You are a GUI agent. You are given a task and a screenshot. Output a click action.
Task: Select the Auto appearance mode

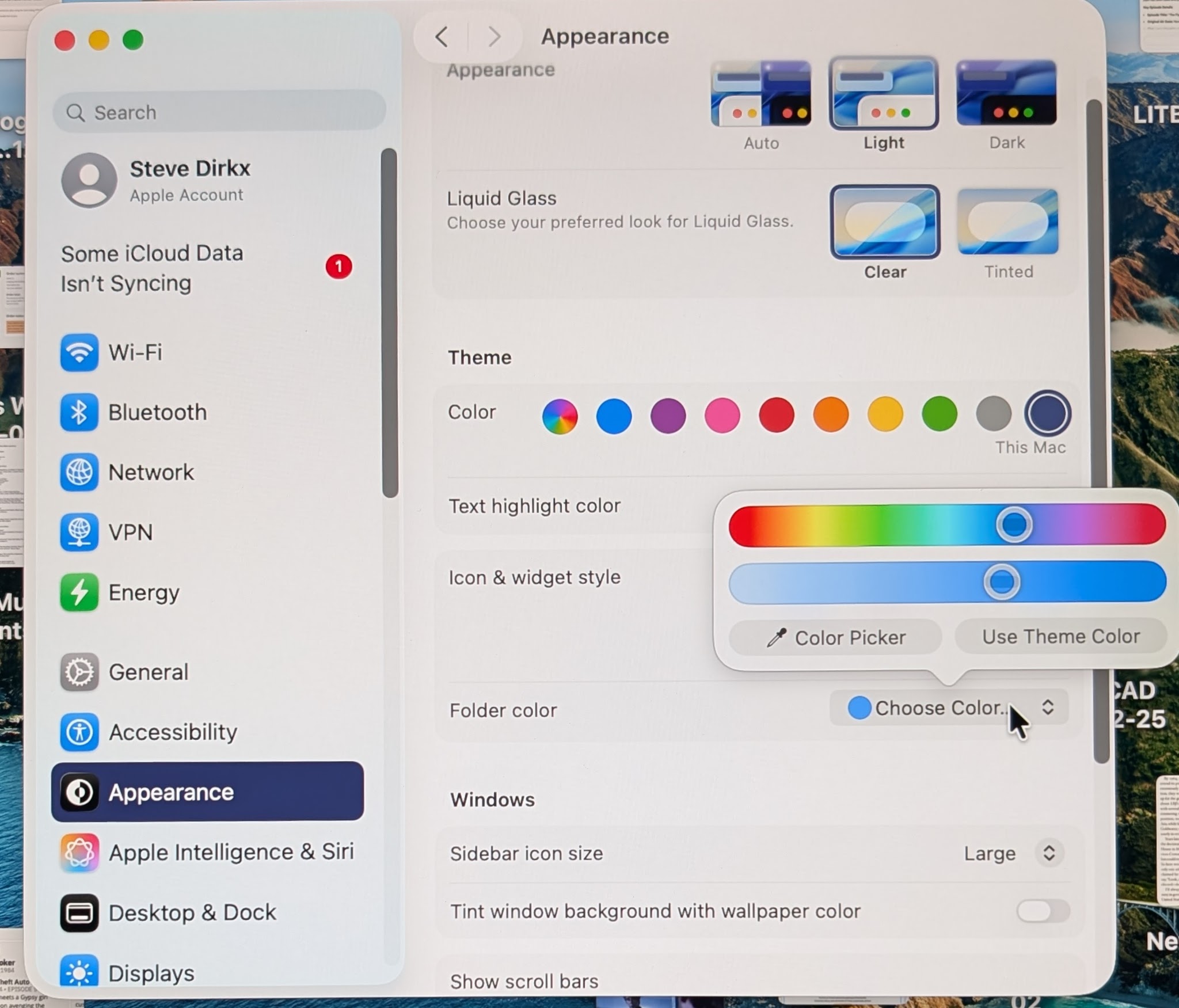(761, 105)
